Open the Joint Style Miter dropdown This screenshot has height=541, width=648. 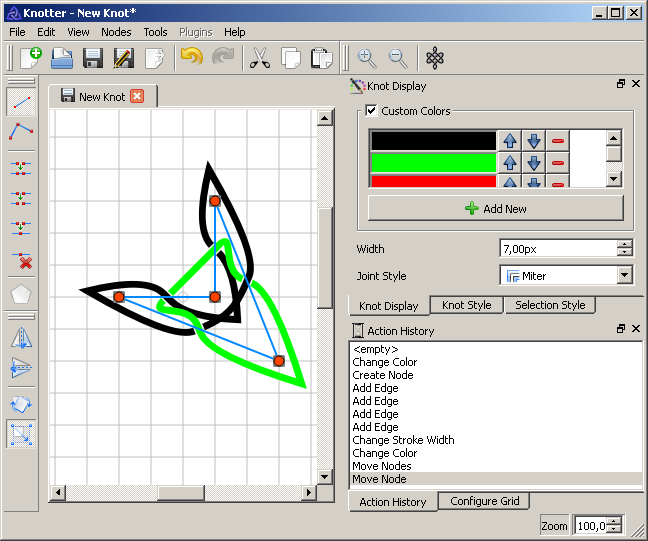click(625, 275)
